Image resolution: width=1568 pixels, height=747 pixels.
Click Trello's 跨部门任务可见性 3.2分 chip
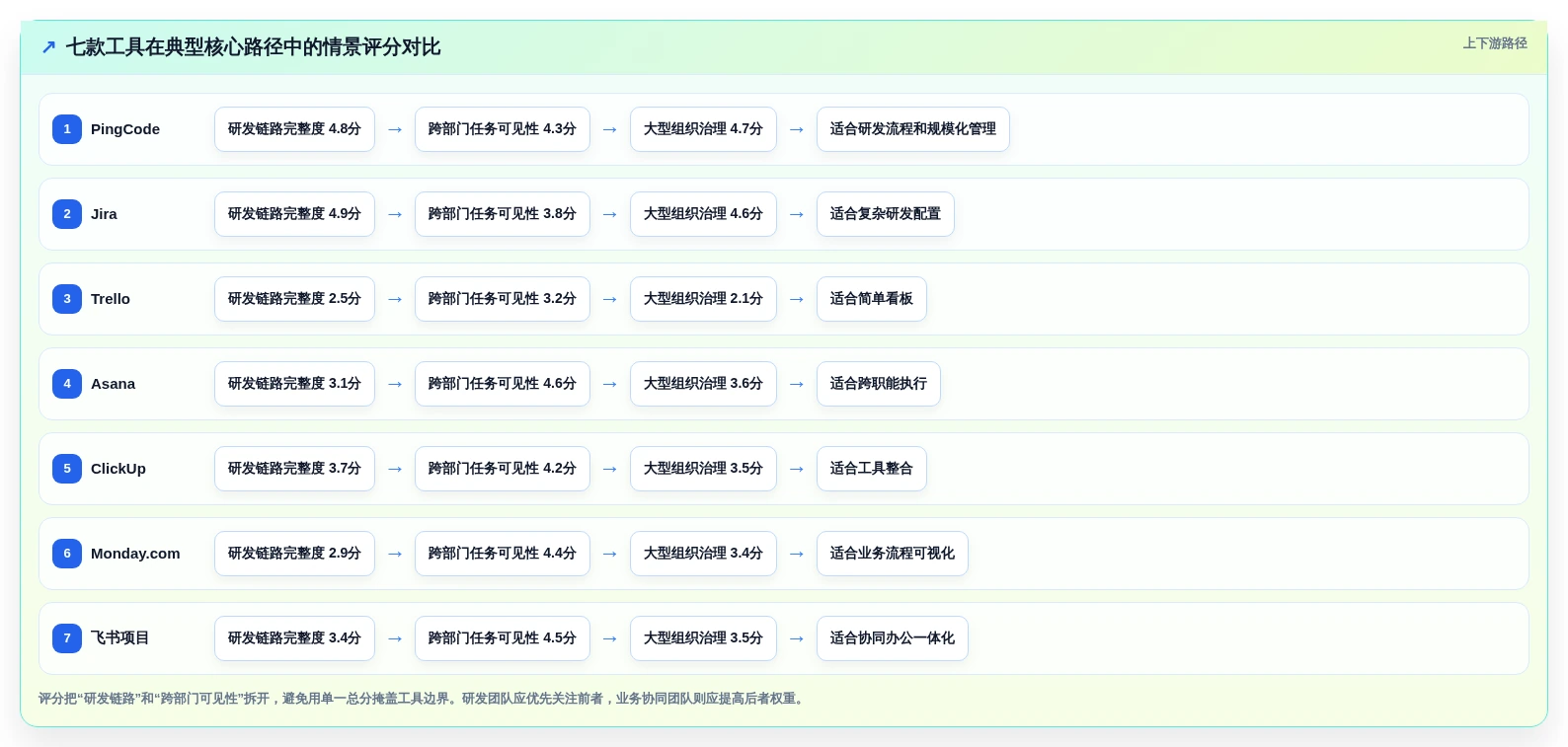pyautogui.click(x=503, y=299)
